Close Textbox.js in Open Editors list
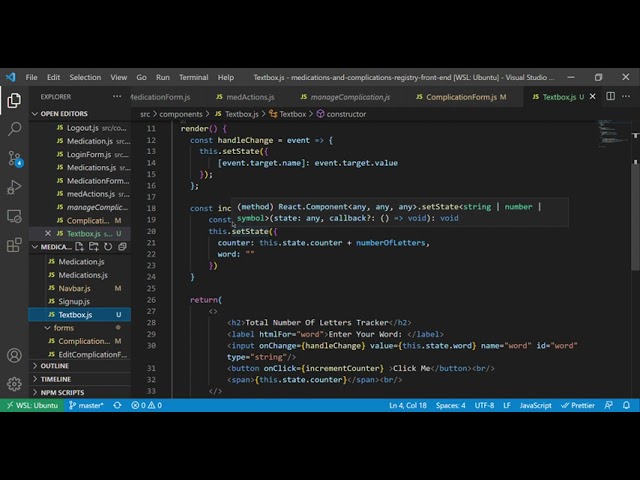This screenshot has height=480, width=640. [x=48, y=233]
